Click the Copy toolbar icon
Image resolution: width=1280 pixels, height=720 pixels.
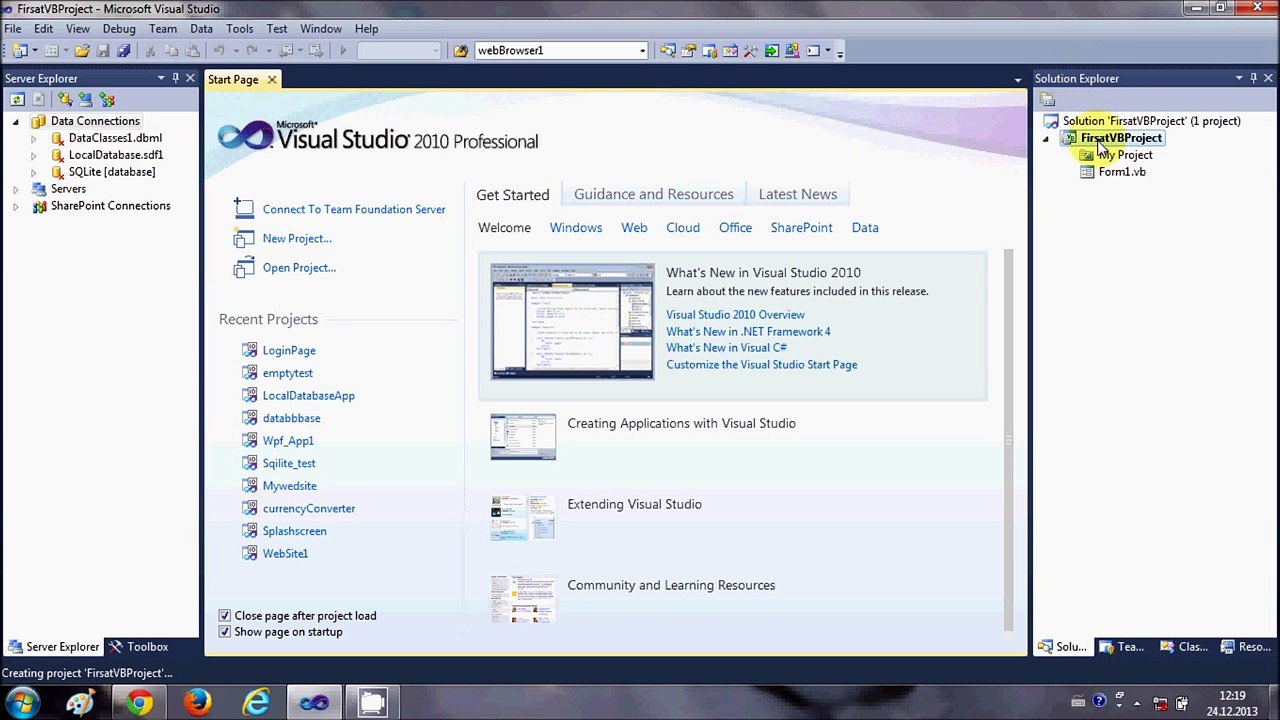tap(171, 50)
